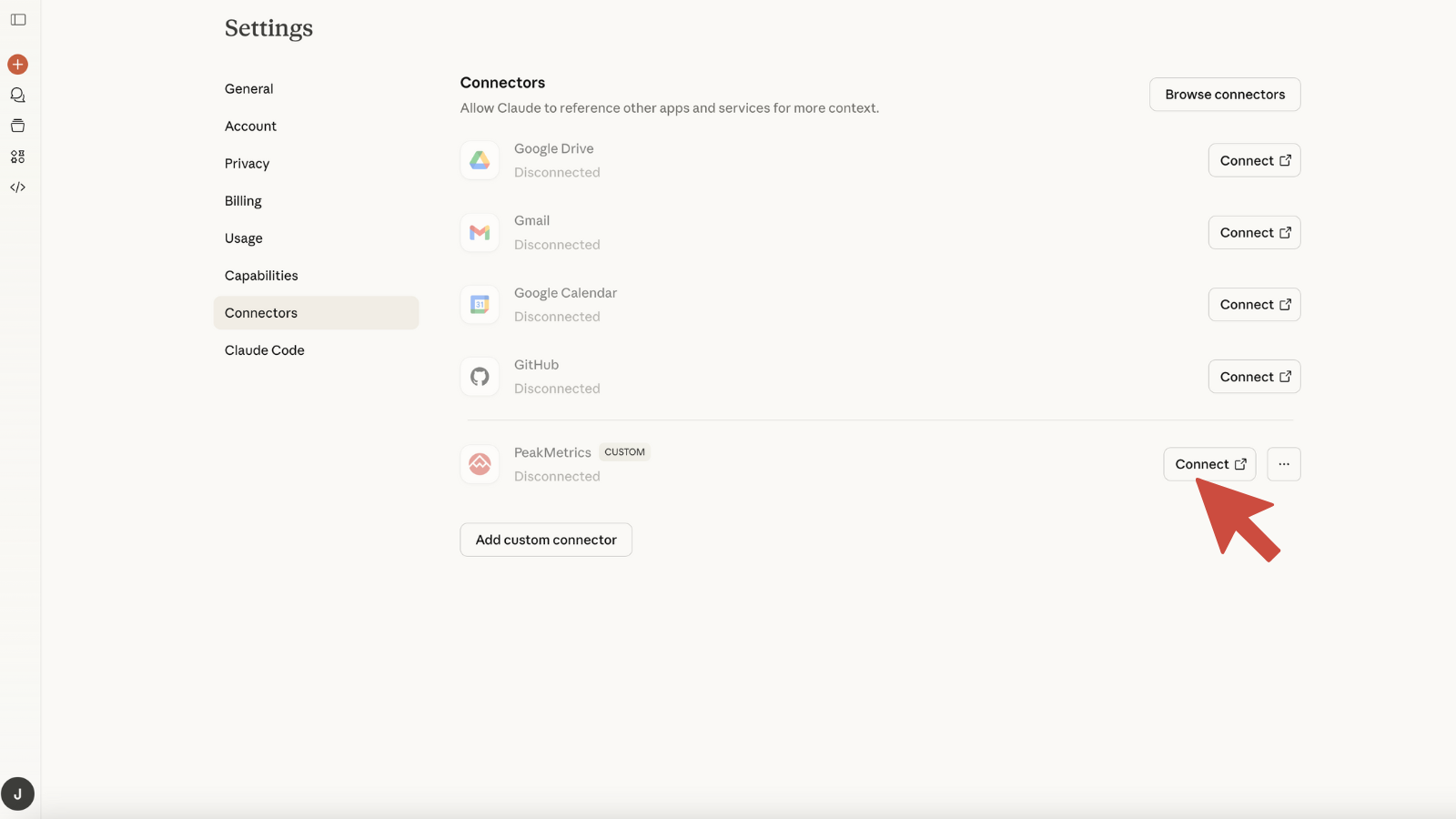
Task: Connect the Google Drive connector
Action: click(x=1254, y=161)
